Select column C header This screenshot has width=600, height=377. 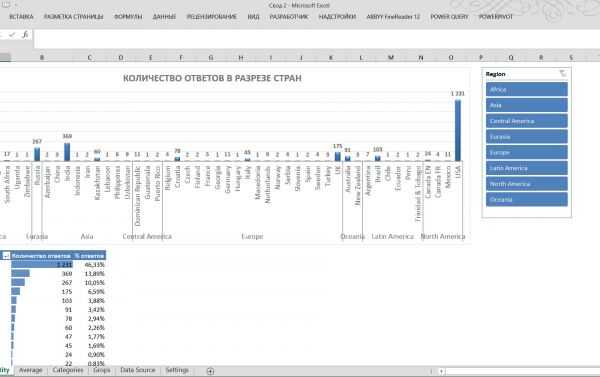(x=89, y=57)
